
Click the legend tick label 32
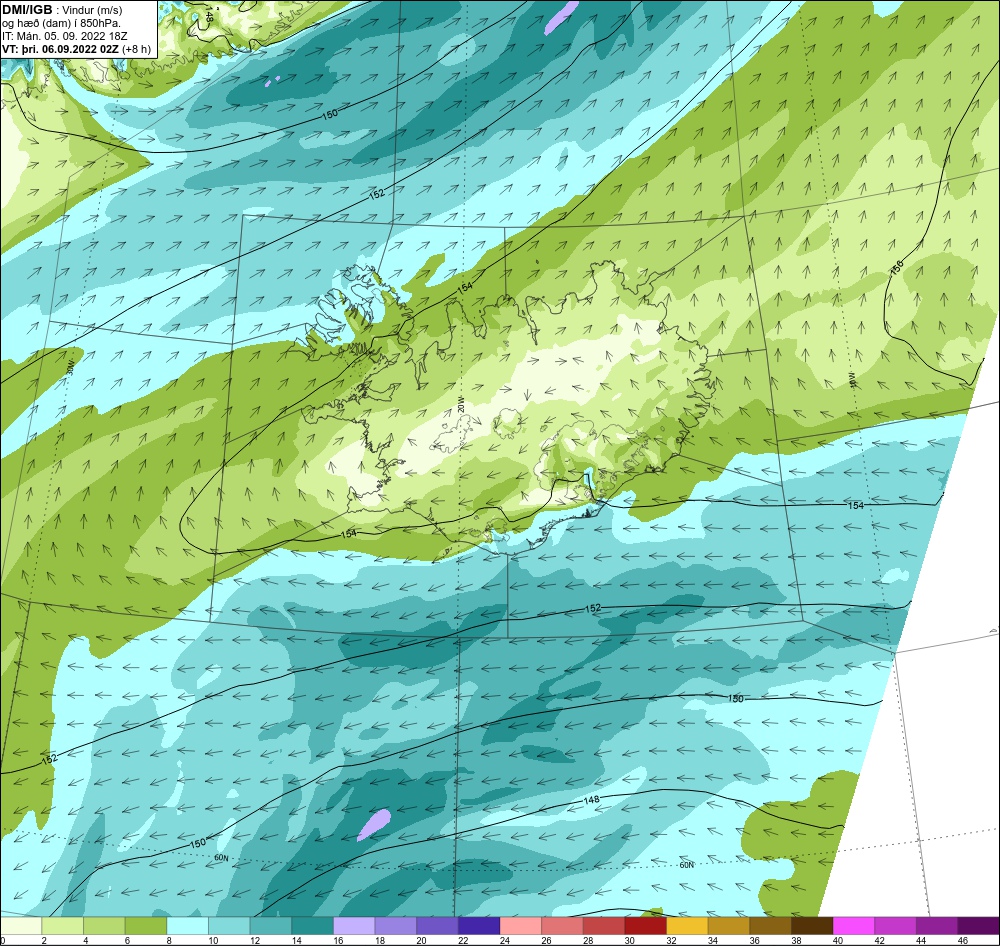[671, 940]
